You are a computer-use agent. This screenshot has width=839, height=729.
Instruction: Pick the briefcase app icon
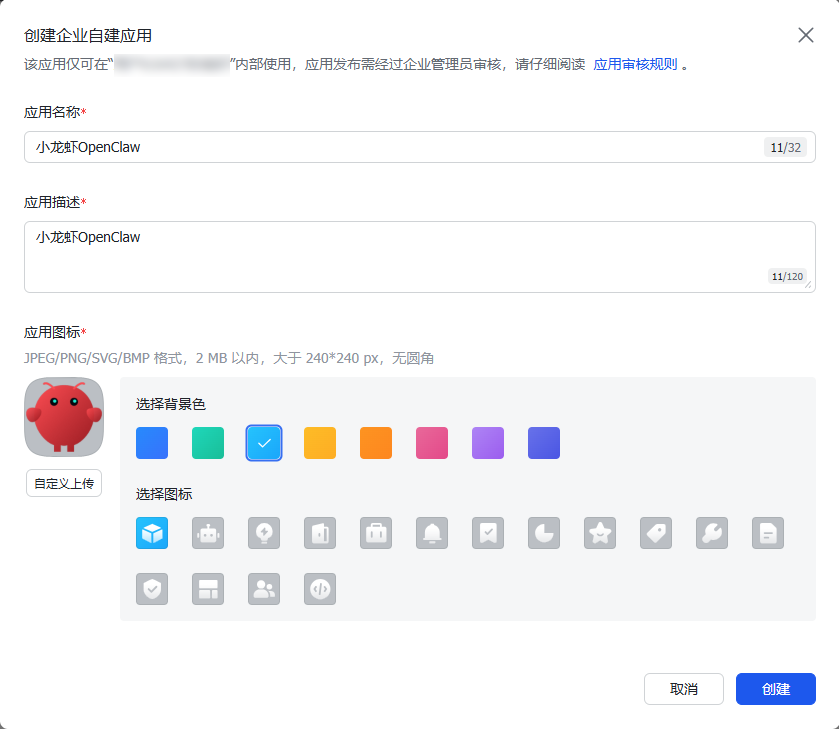[376, 533]
